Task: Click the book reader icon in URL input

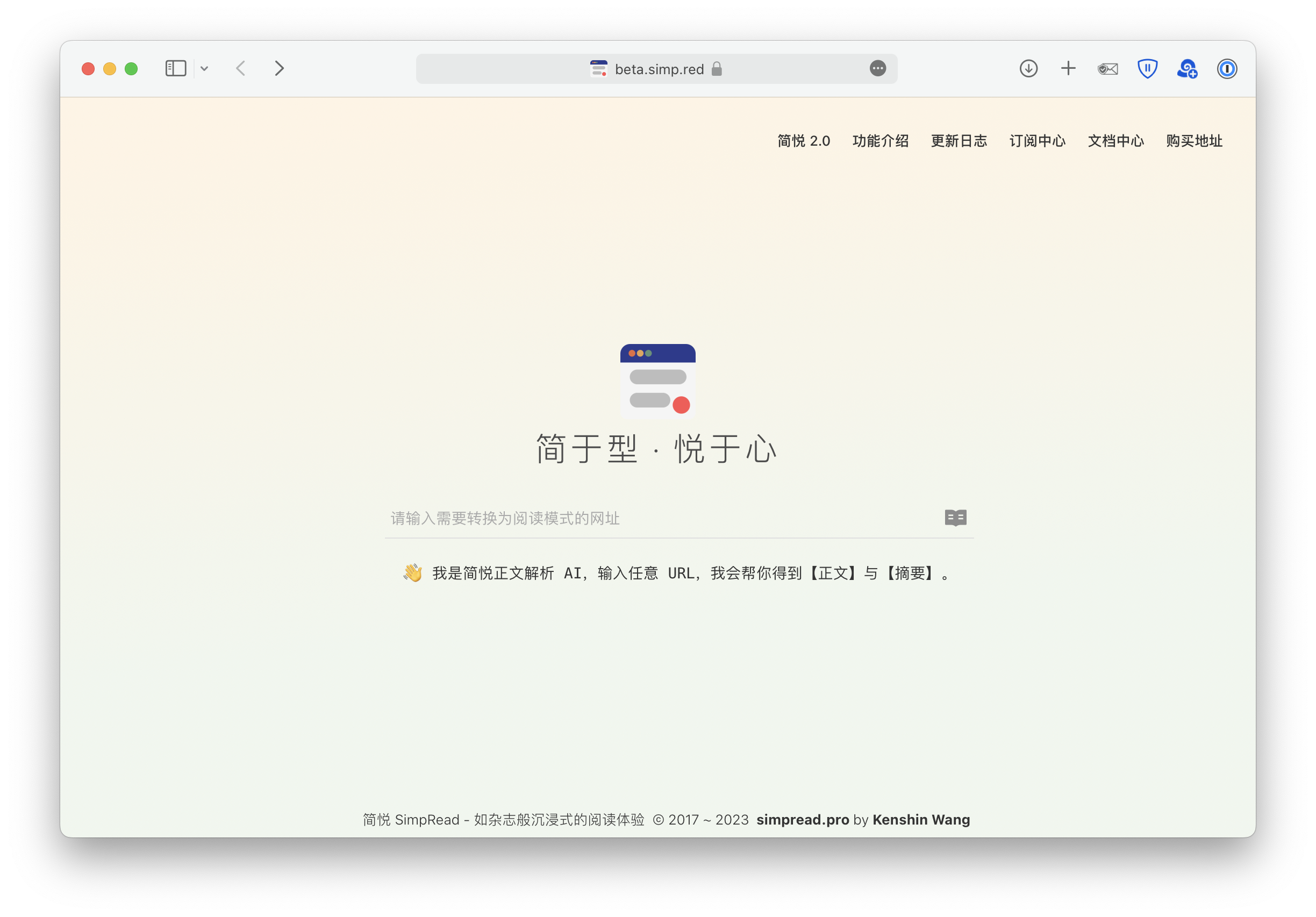Action: pyautogui.click(x=955, y=518)
